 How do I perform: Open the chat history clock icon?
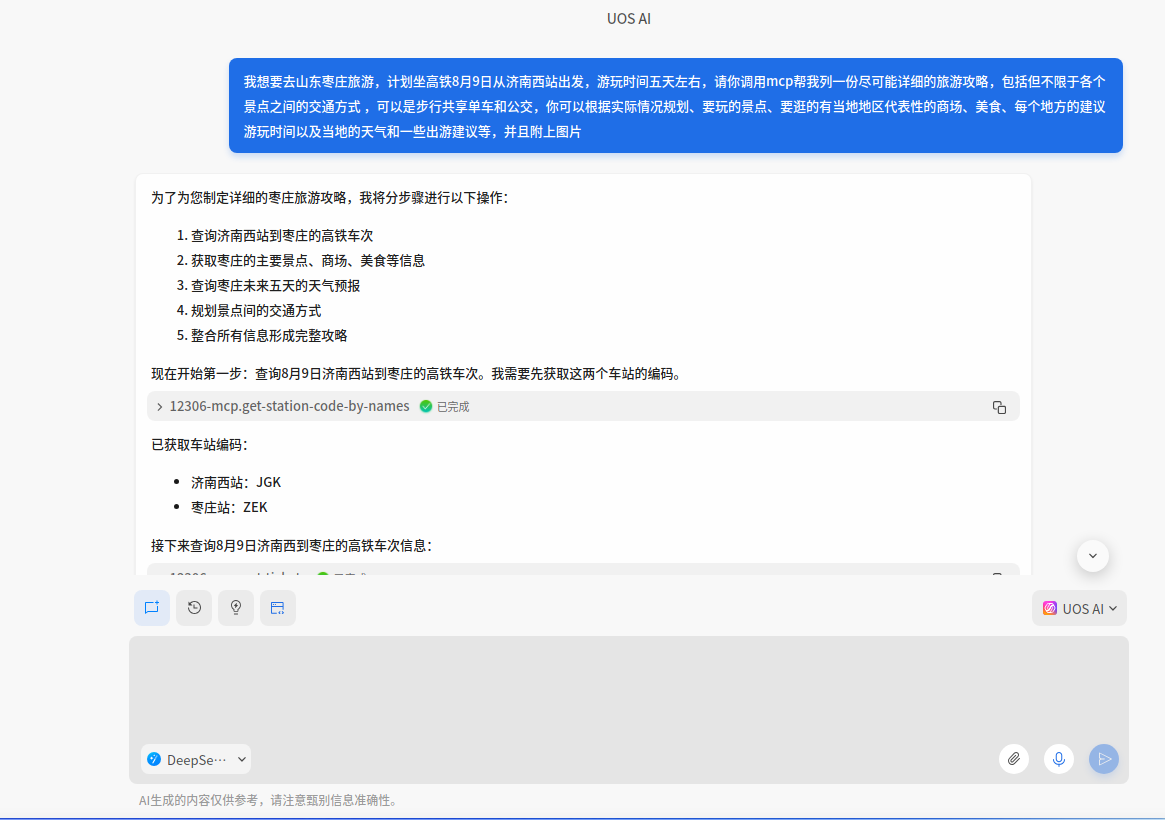(194, 608)
